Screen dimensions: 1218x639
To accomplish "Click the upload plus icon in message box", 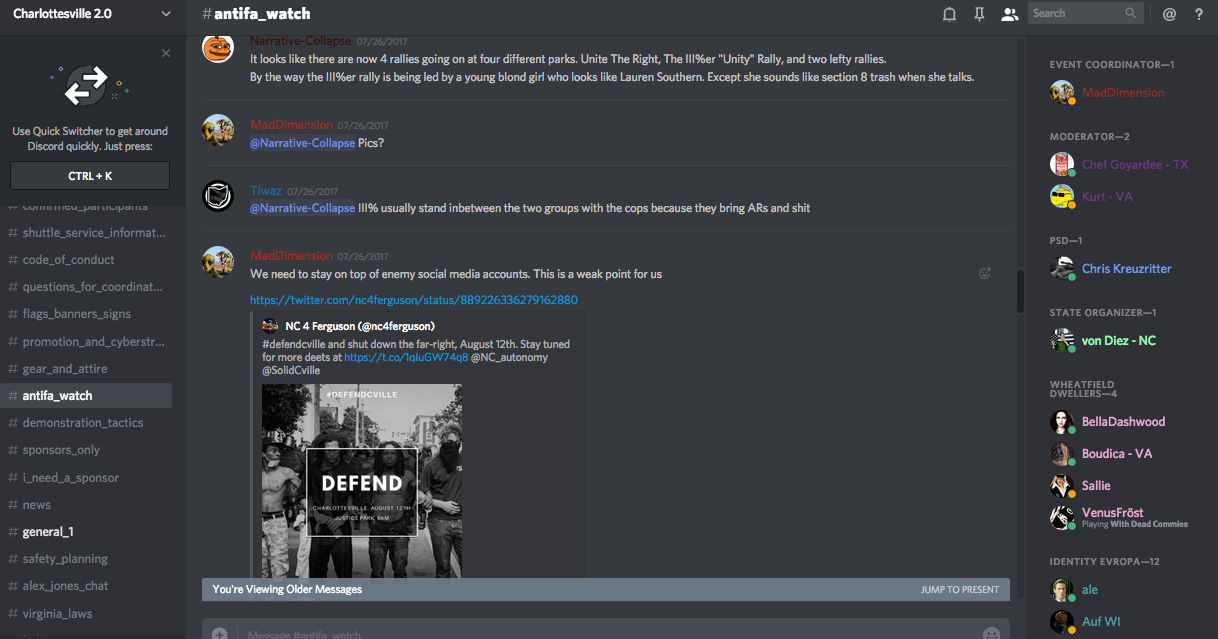I will coord(219,633).
